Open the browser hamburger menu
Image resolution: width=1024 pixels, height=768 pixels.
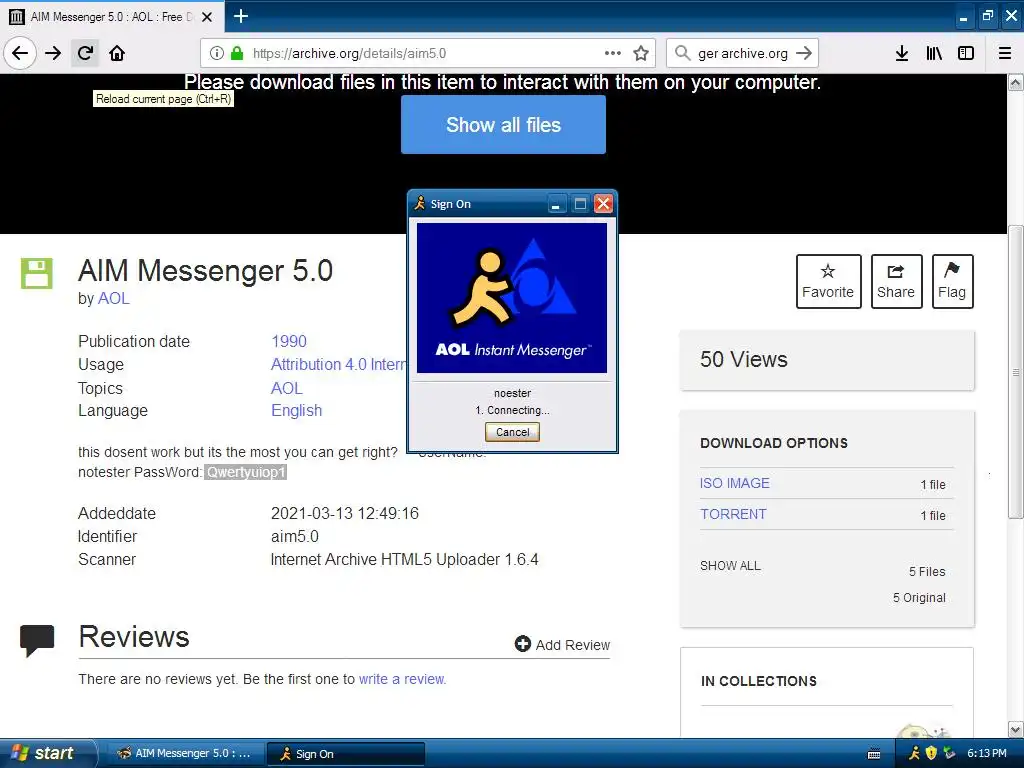click(x=1005, y=53)
